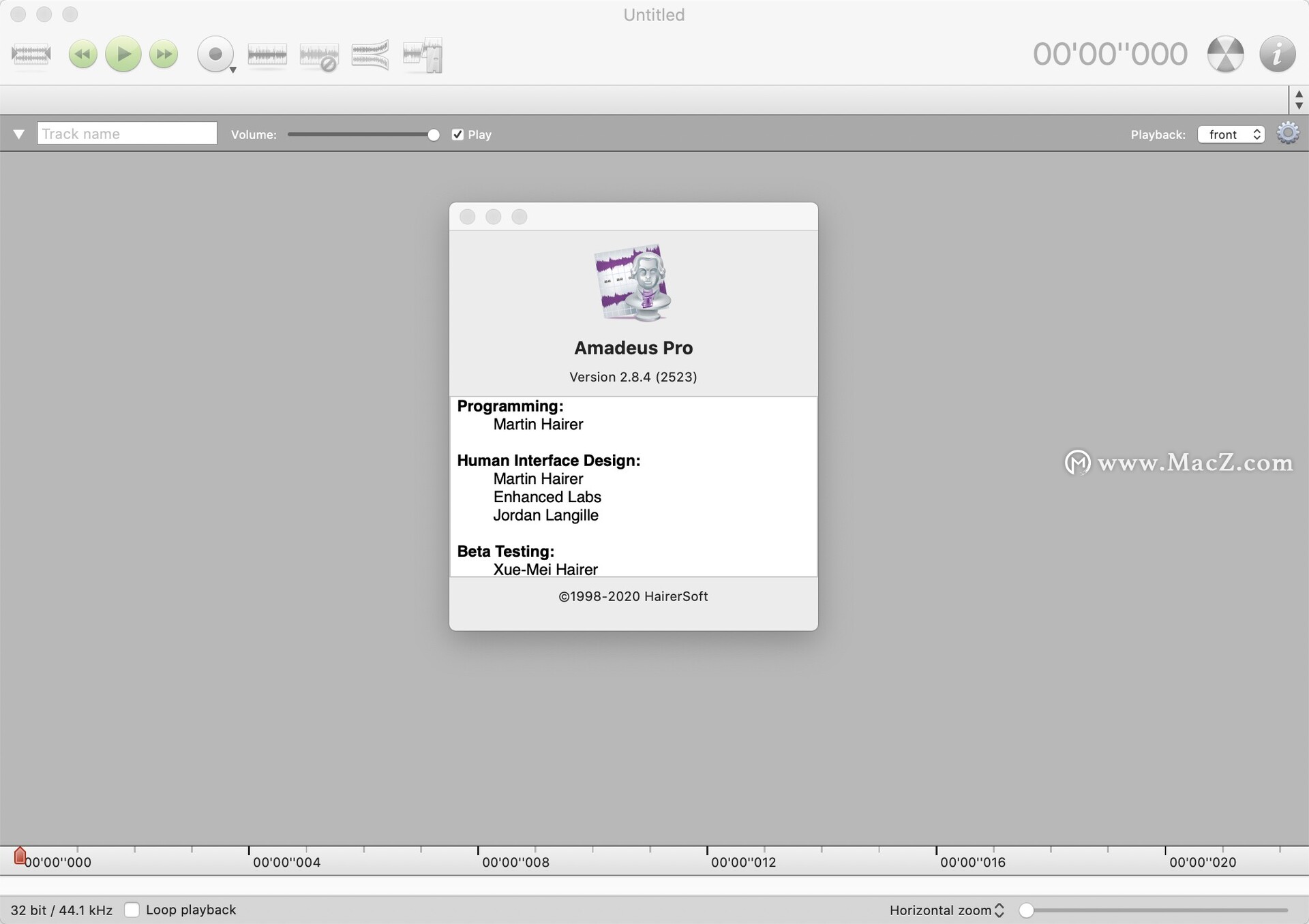Enable Loop playback checkbox
This screenshot has height=924, width=1309.
coord(132,908)
